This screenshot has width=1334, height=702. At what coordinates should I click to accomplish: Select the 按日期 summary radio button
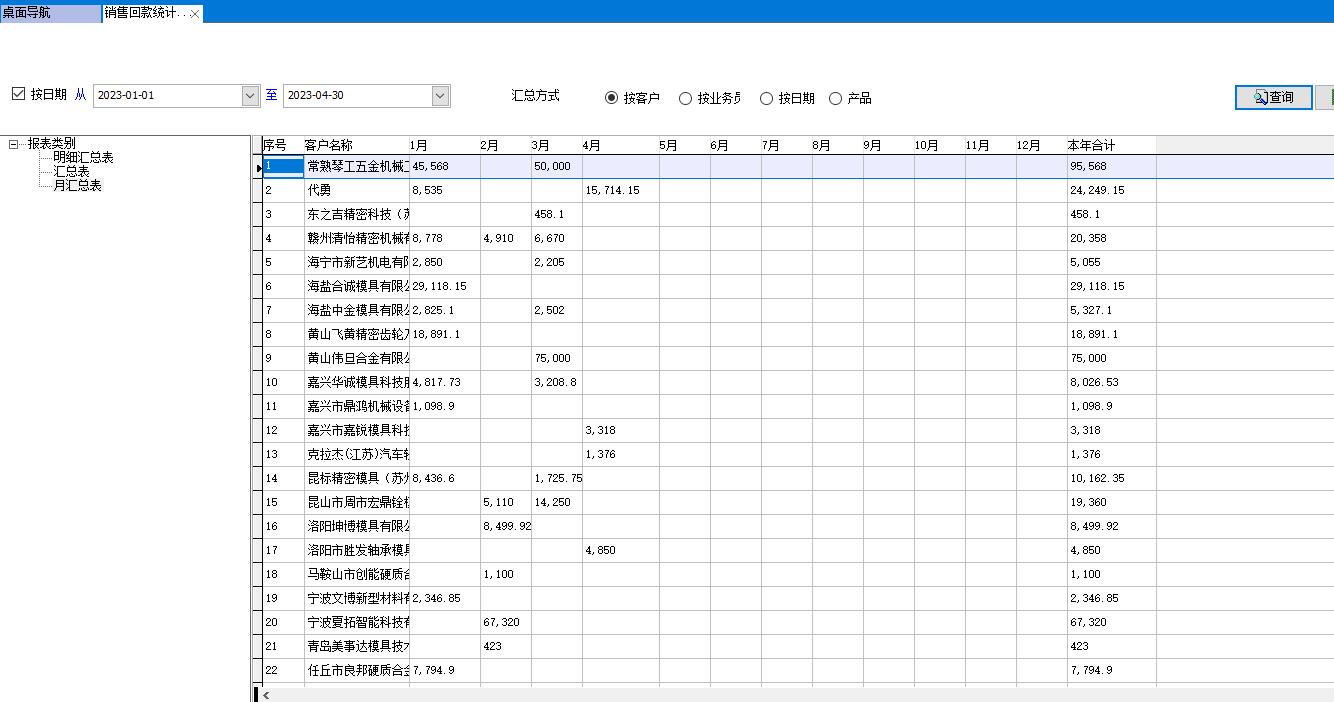point(765,97)
